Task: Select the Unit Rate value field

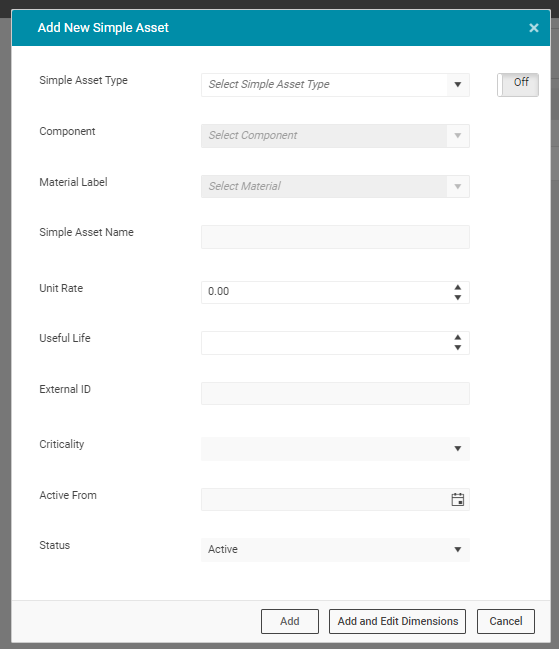Action: pos(325,293)
